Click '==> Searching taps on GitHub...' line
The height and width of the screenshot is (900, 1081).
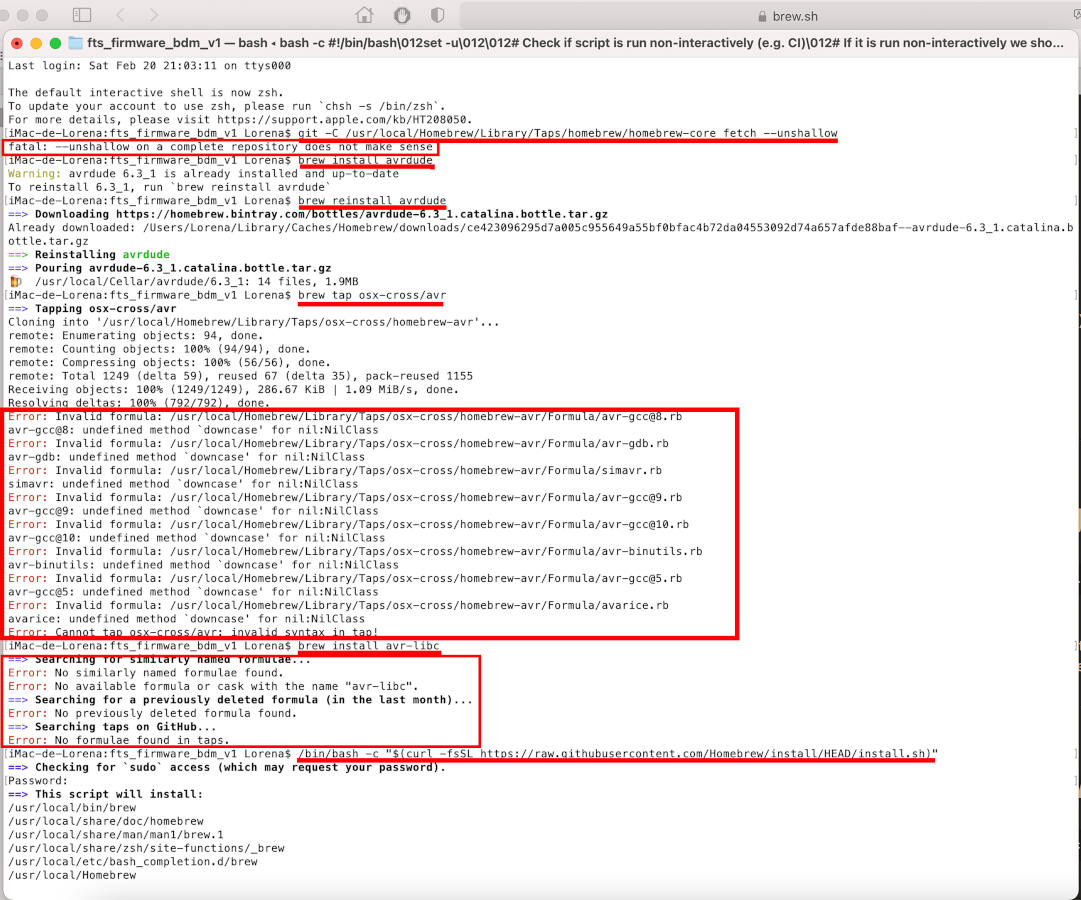pyautogui.click(x=112, y=727)
